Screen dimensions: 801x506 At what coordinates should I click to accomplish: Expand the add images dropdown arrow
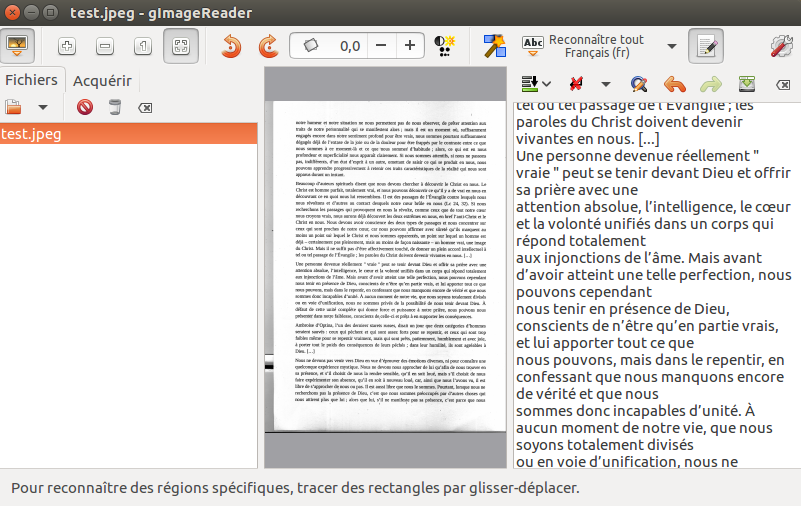pyautogui.click(x=43, y=107)
